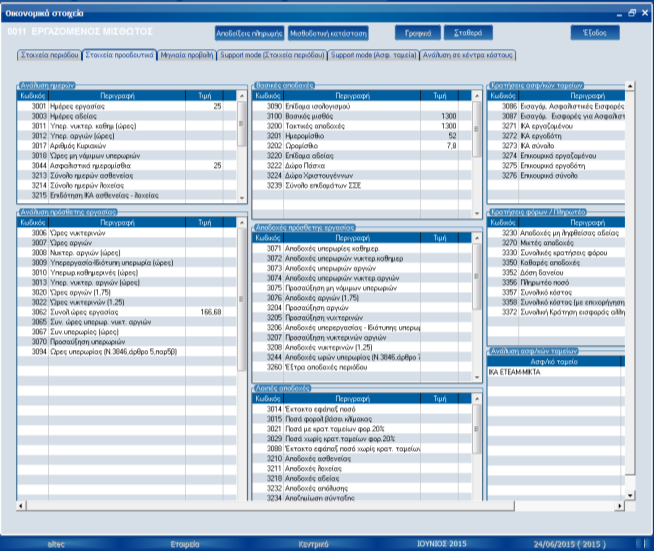This screenshot has height=551, width=654.
Task: Click scroll-down arrow in Αποδοχές πρόσθετης εργασίας table
Action: pyautogui.click(x=477, y=377)
